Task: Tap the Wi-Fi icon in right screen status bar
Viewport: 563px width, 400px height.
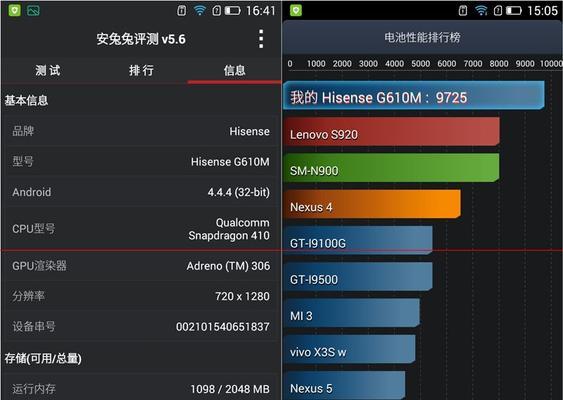Action: point(481,11)
